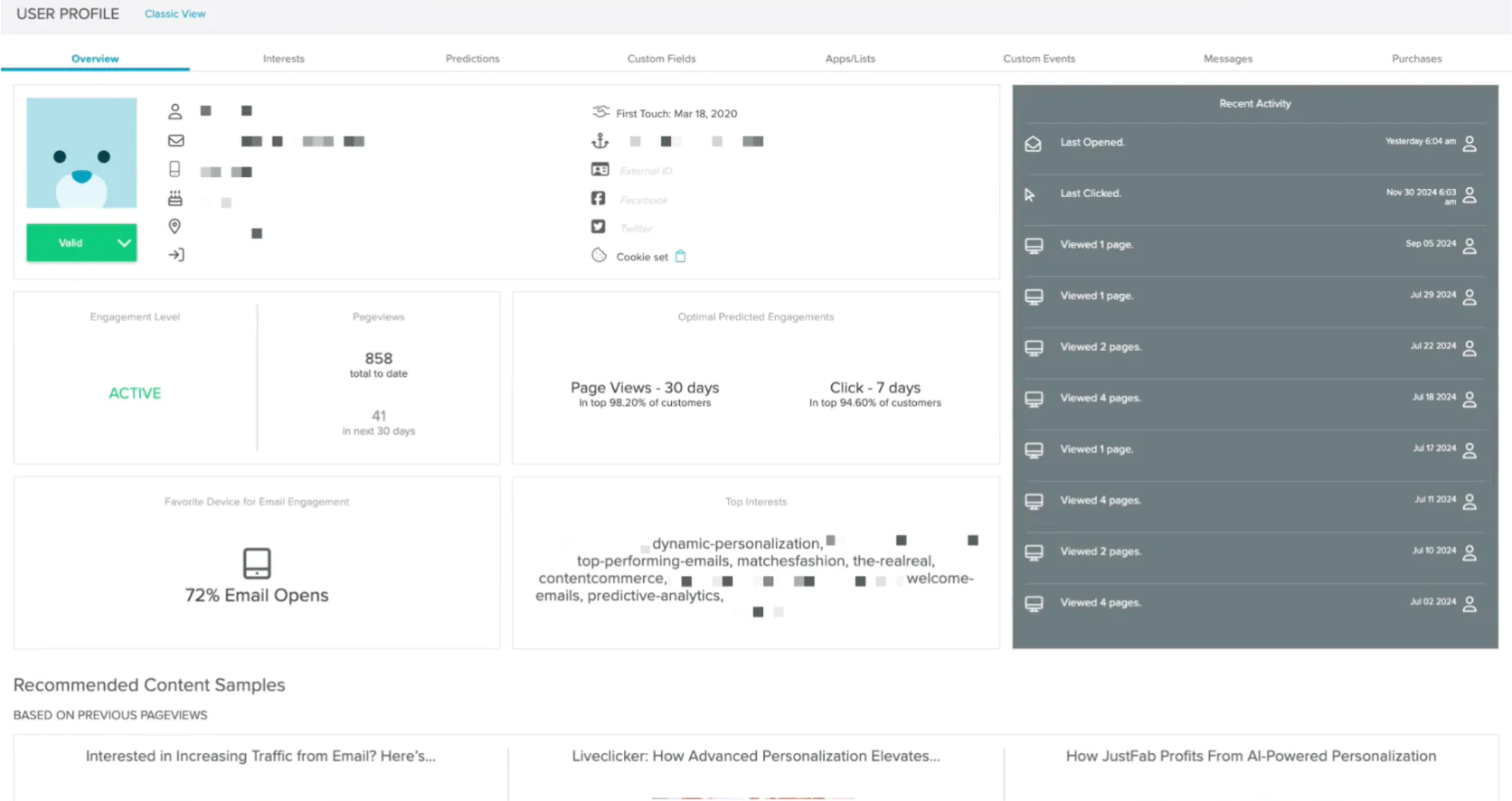Click the First Touch handshake icon
The height and width of the screenshot is (801, 1512).
point(600,112)
